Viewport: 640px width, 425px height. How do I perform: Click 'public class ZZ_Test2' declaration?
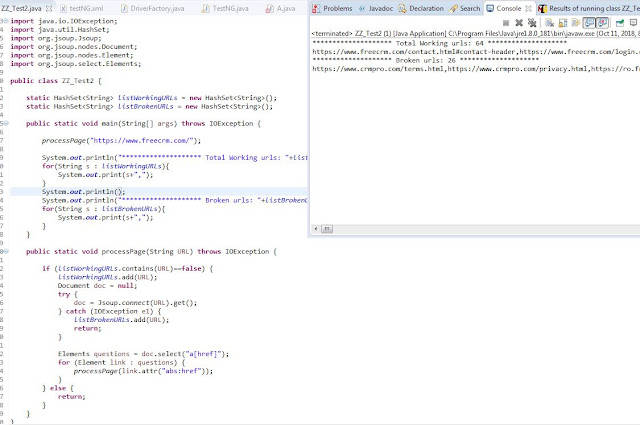(x=56, y=80)
